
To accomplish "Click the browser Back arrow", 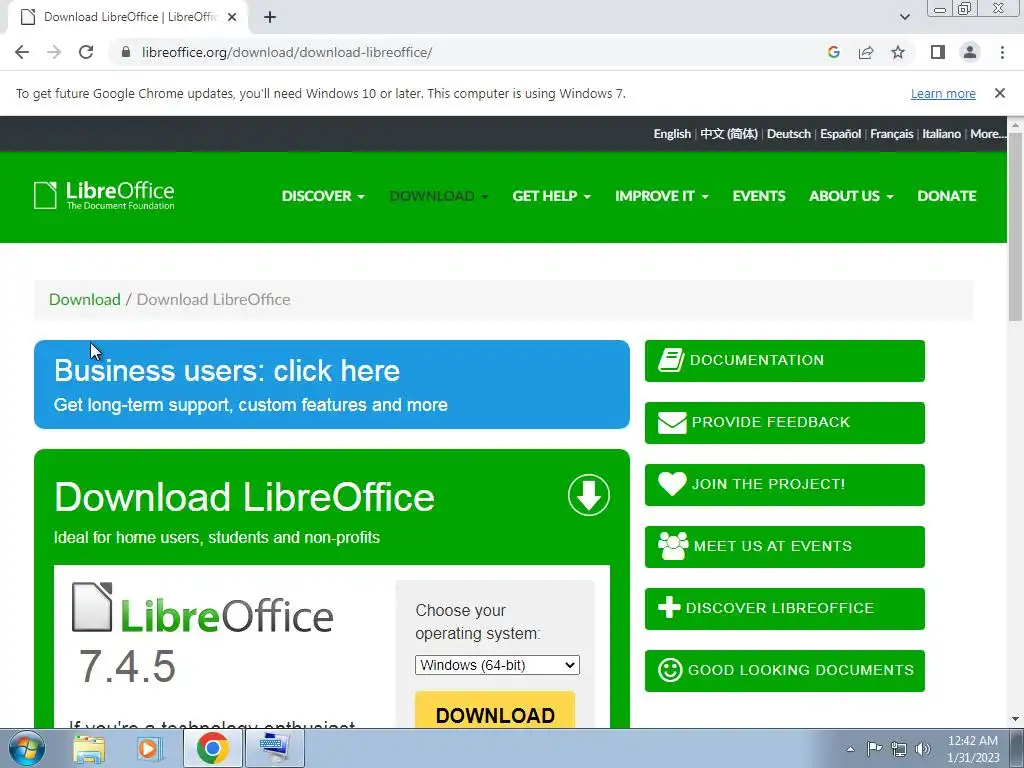I will (22, 52).
